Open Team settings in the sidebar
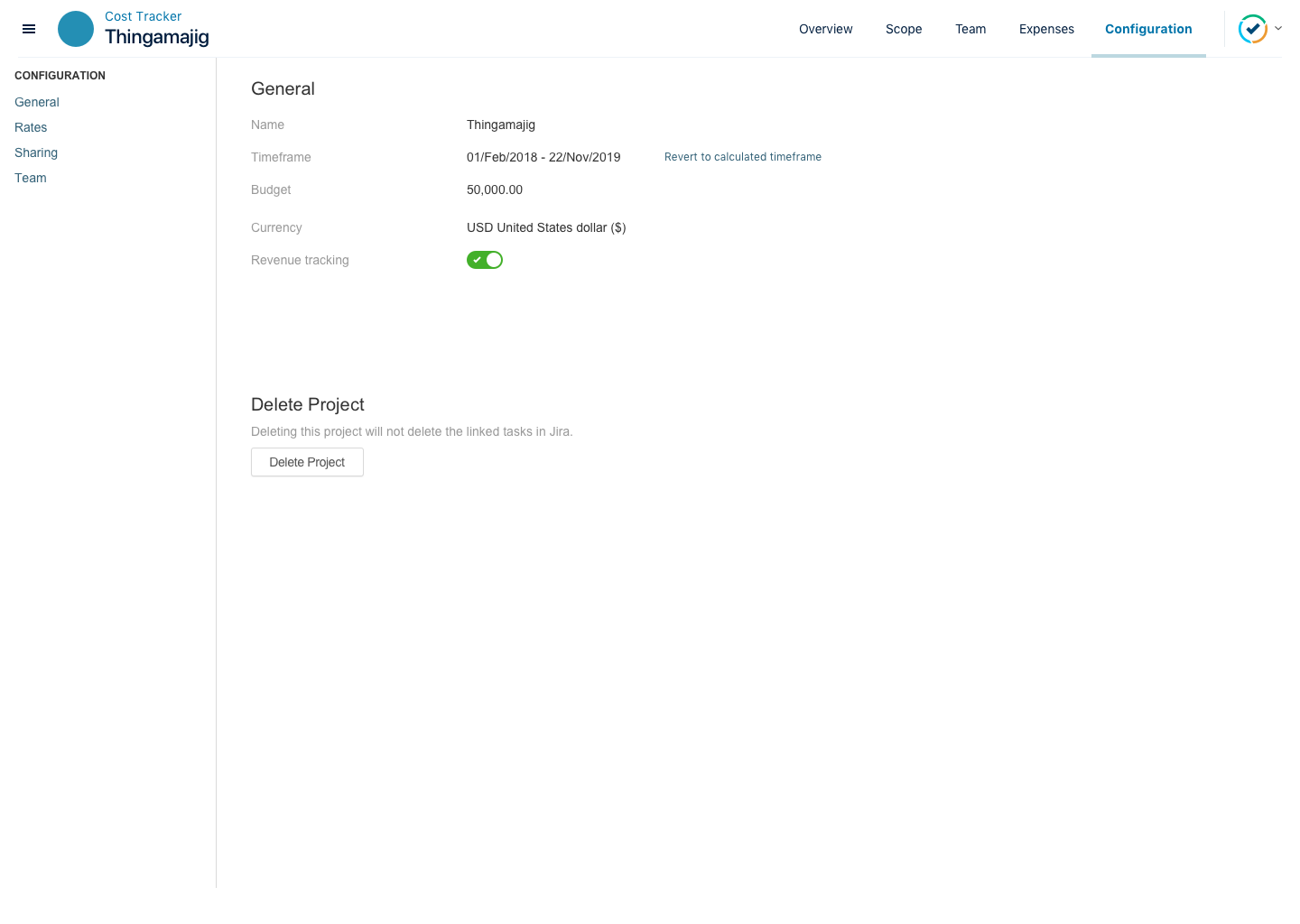The width and height of the screenshot is (1300, 924). coord(31,178)
